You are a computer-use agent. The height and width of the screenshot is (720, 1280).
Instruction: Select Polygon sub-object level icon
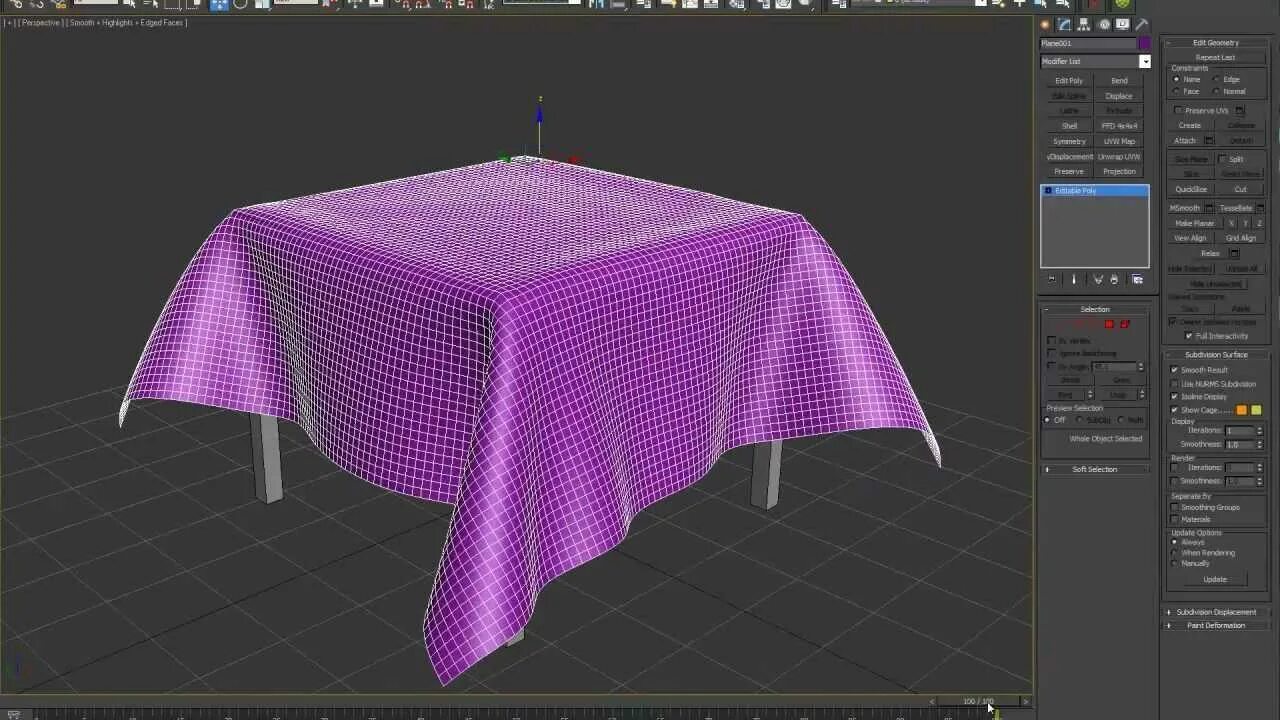click(1109, 324)
